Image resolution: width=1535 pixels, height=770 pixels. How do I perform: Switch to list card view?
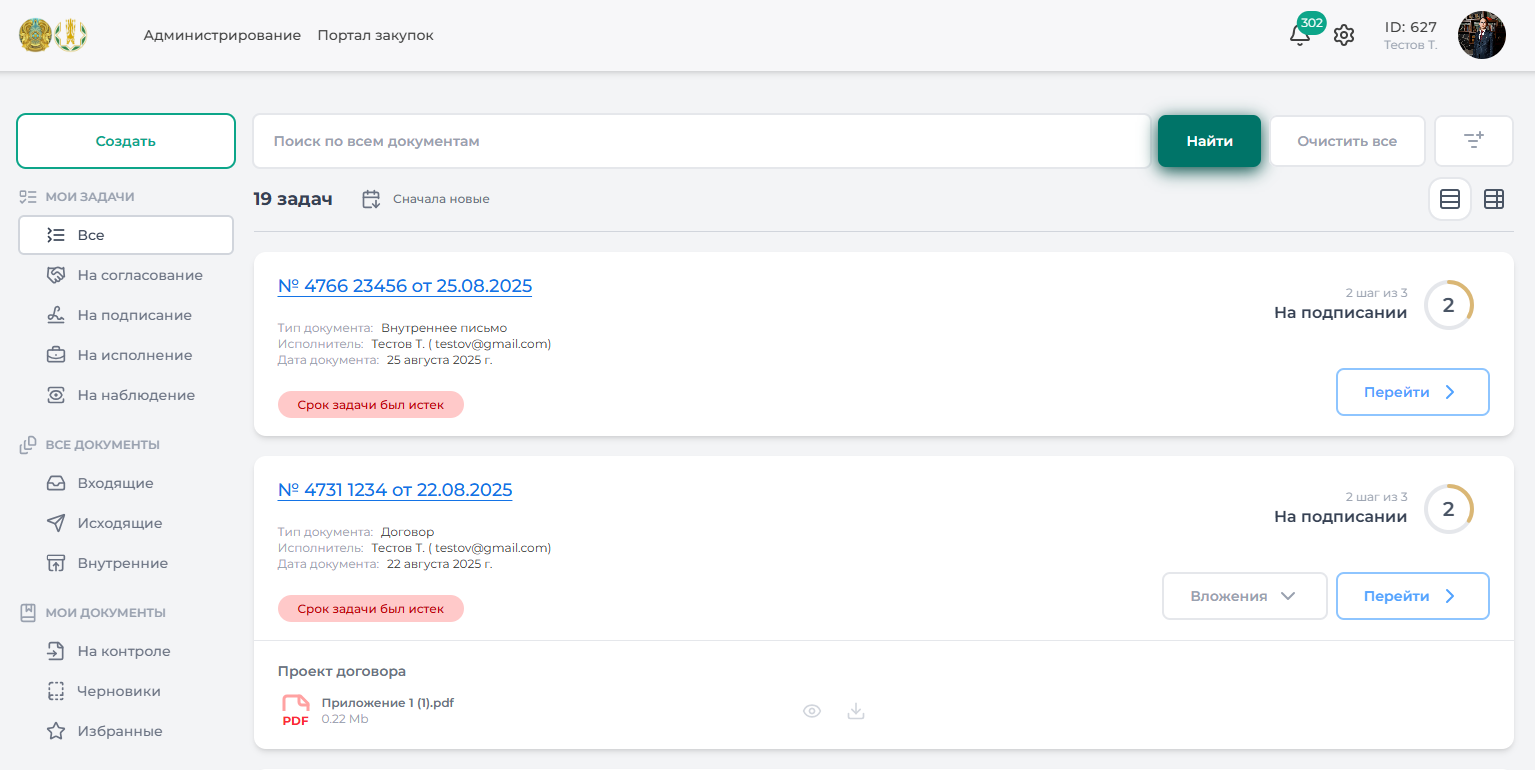[x=1449, y=199]
